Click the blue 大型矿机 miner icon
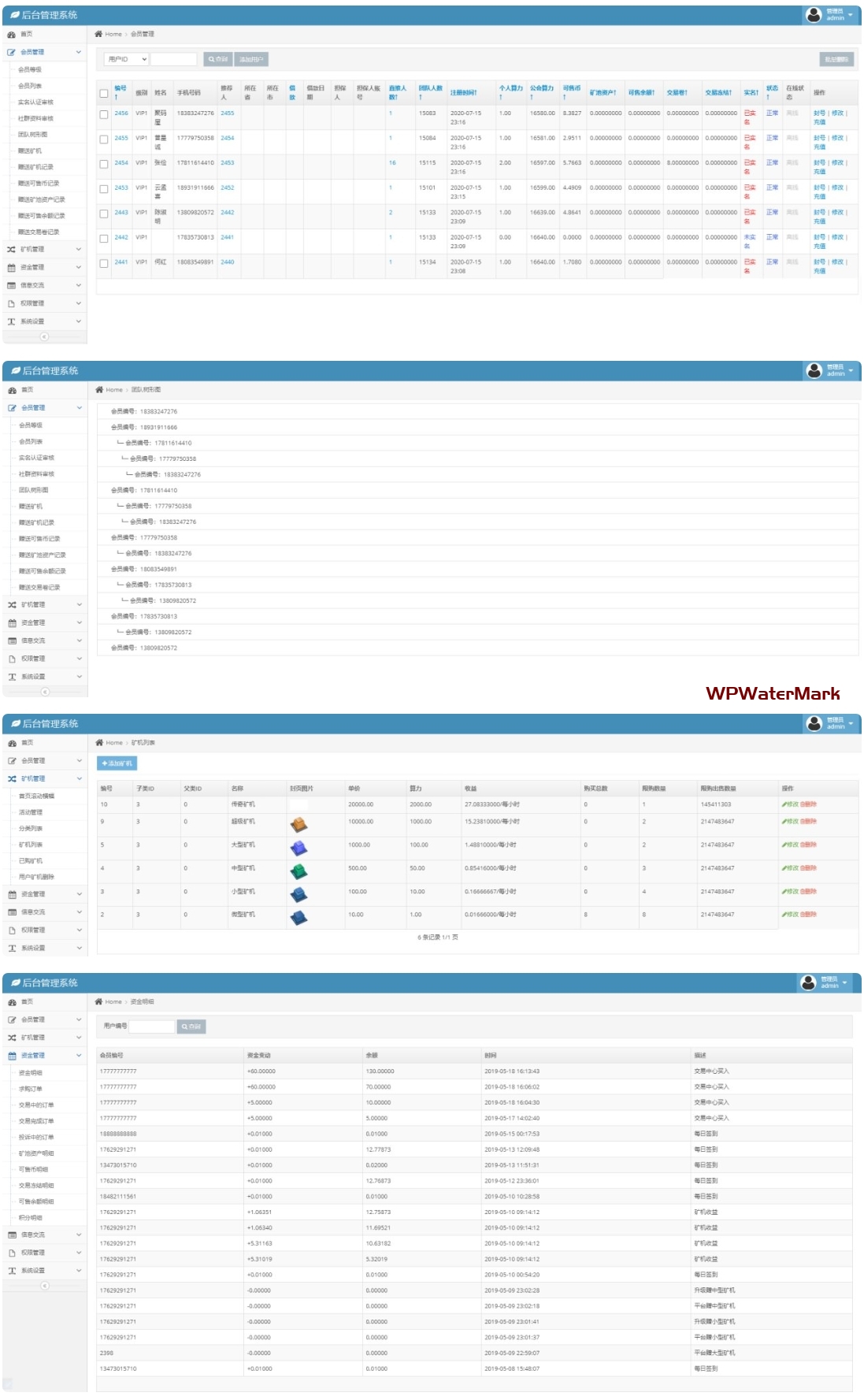 point(299,849)
